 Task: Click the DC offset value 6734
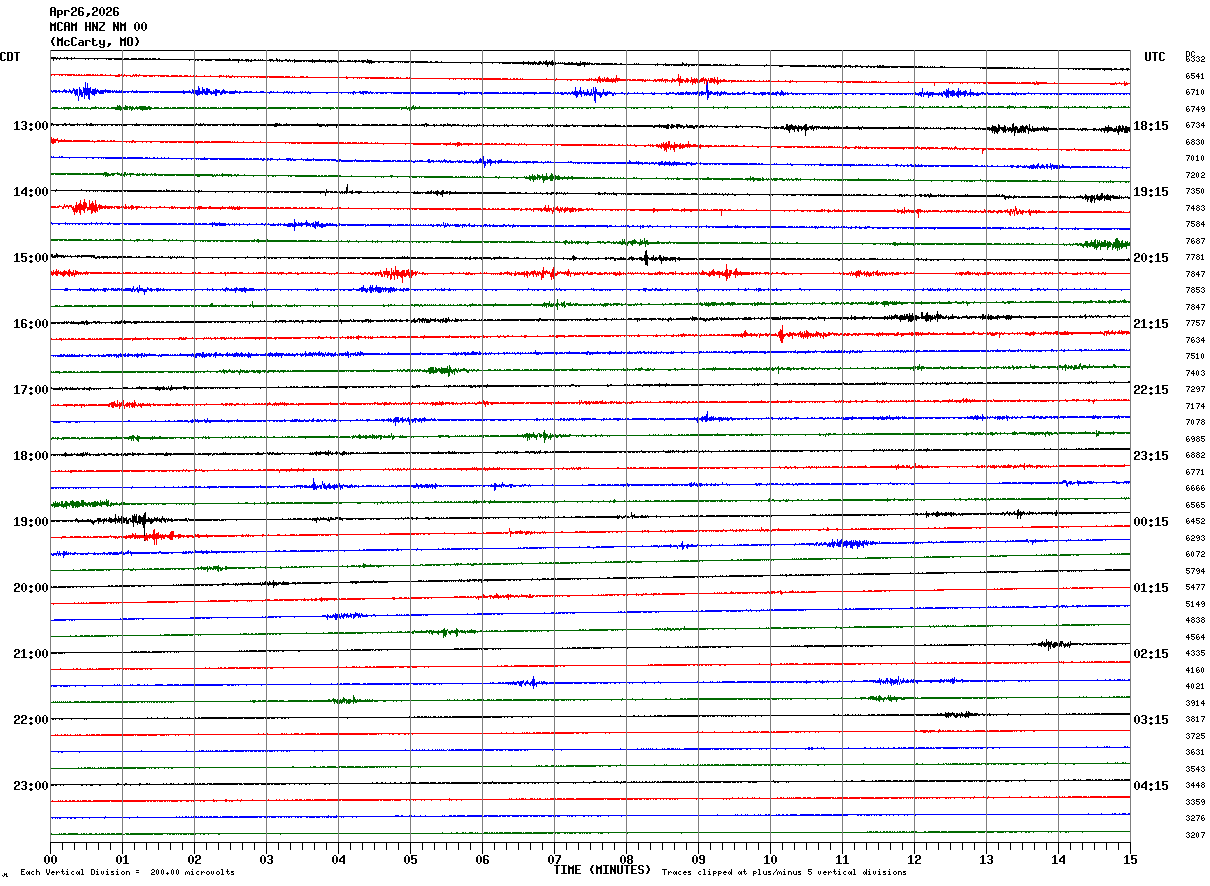click(1195, 126)
